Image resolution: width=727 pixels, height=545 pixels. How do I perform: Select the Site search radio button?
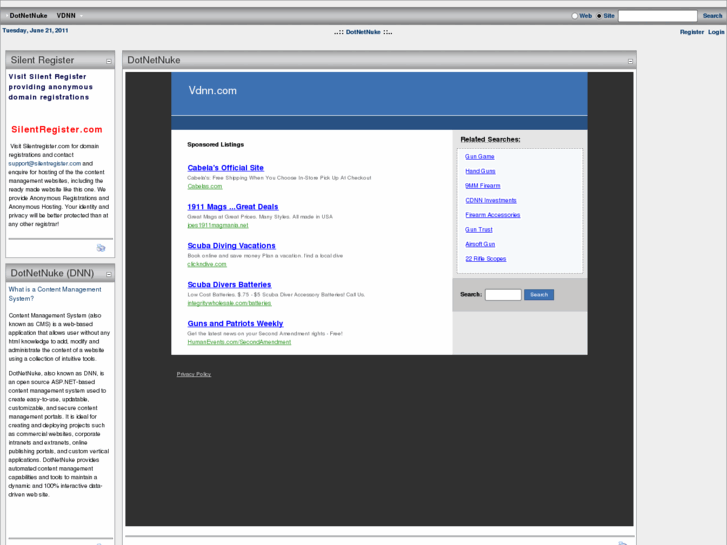[x=599, y=16]
